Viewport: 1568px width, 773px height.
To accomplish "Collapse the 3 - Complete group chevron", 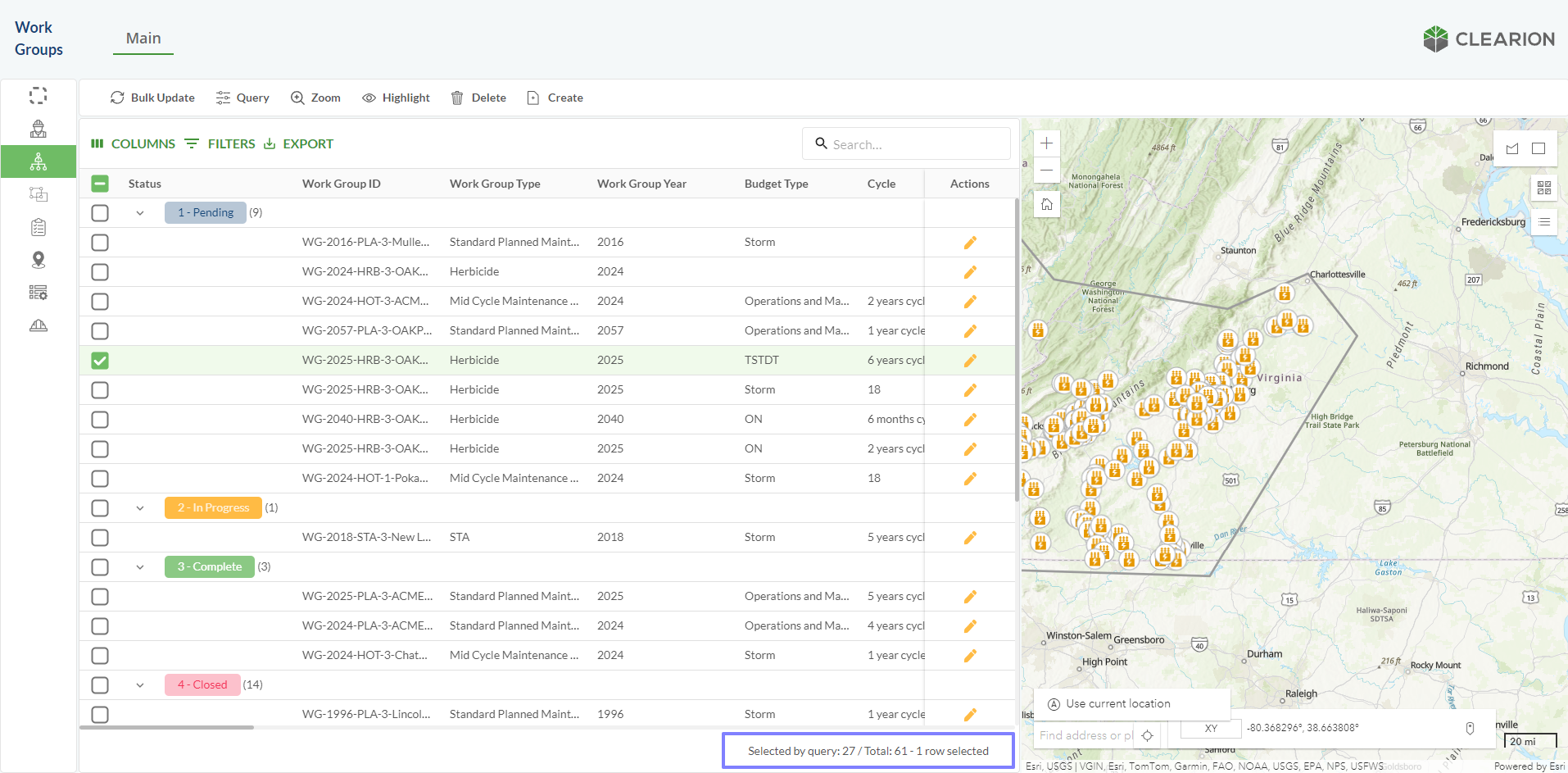I will (x=140, y=567).
